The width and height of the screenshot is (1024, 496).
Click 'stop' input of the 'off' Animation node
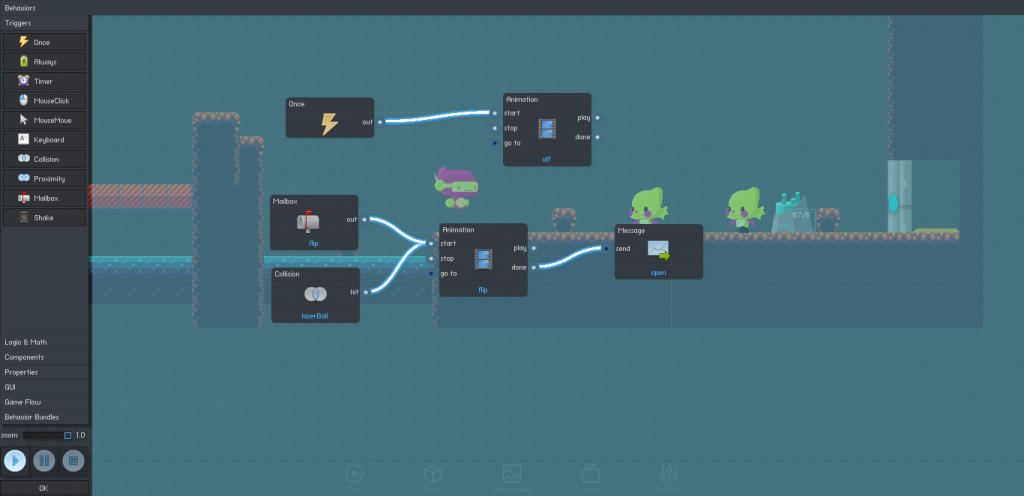coord(495,128)
